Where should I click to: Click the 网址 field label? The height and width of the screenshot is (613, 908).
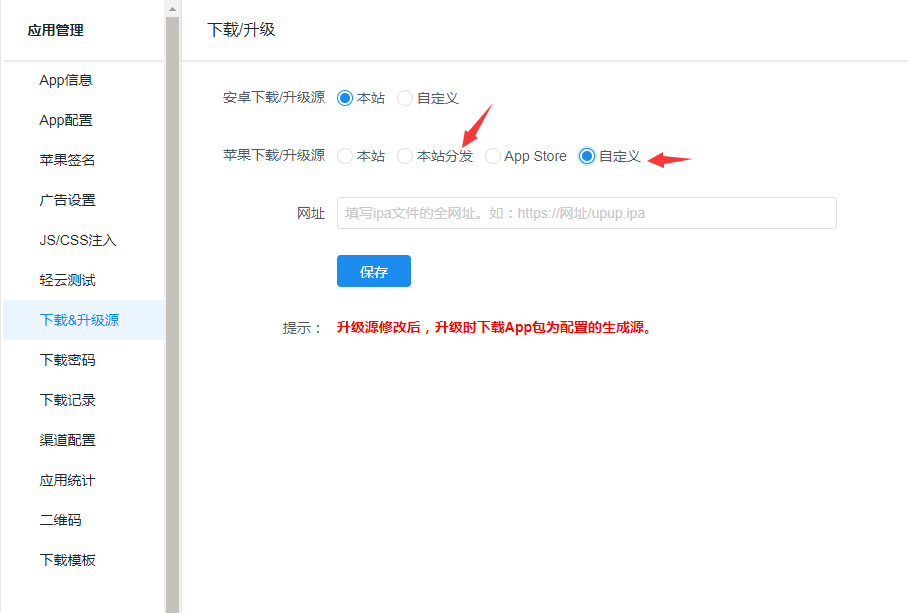[x=311, y=214]
